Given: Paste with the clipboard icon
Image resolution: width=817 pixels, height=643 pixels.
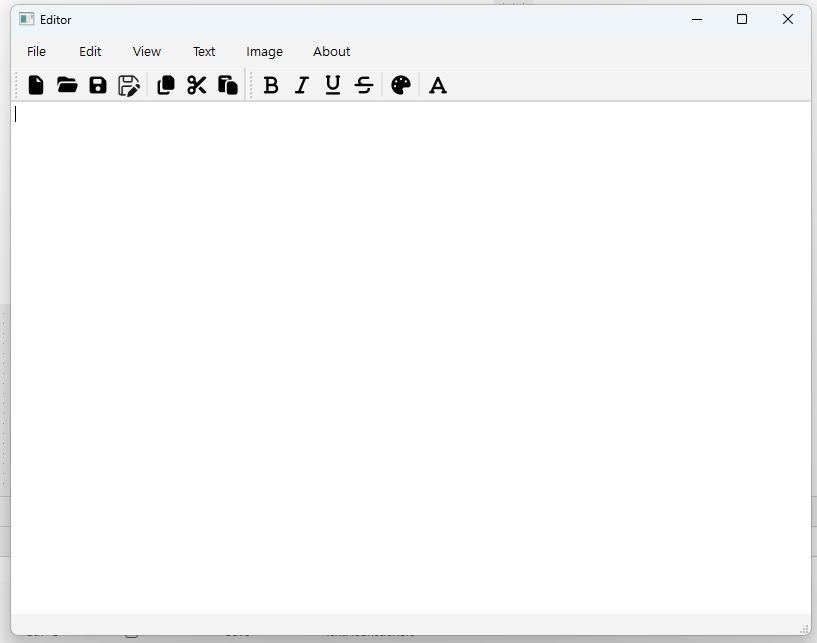Looking at the screenshot, I should pyautogui.click(x=228, y=86).
